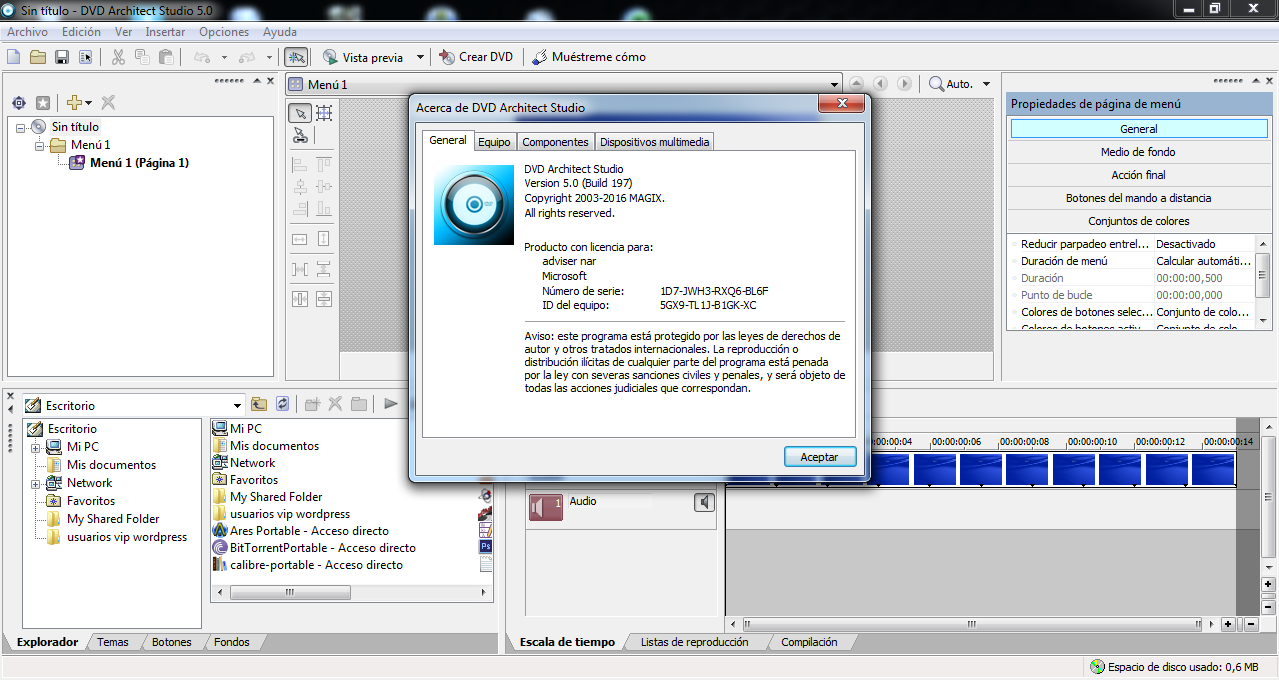Click Muéstreme cómo in the toolbar
Screen dimensions: 1279x680
coord(588,57)
